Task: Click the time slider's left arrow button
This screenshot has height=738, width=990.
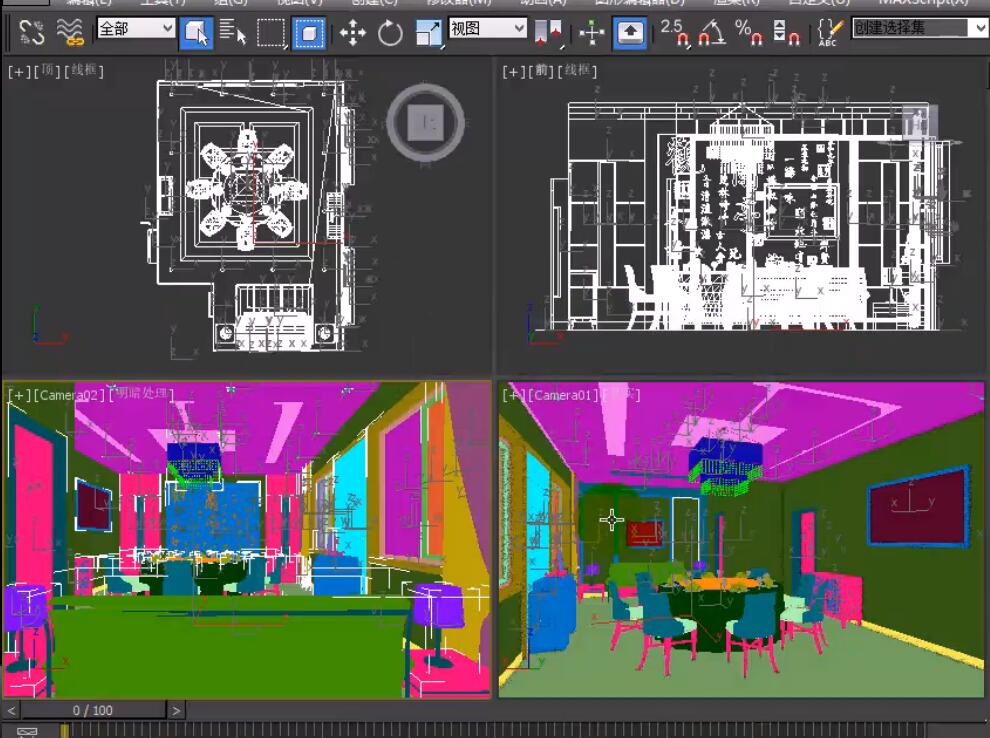Action: point(11,710)
